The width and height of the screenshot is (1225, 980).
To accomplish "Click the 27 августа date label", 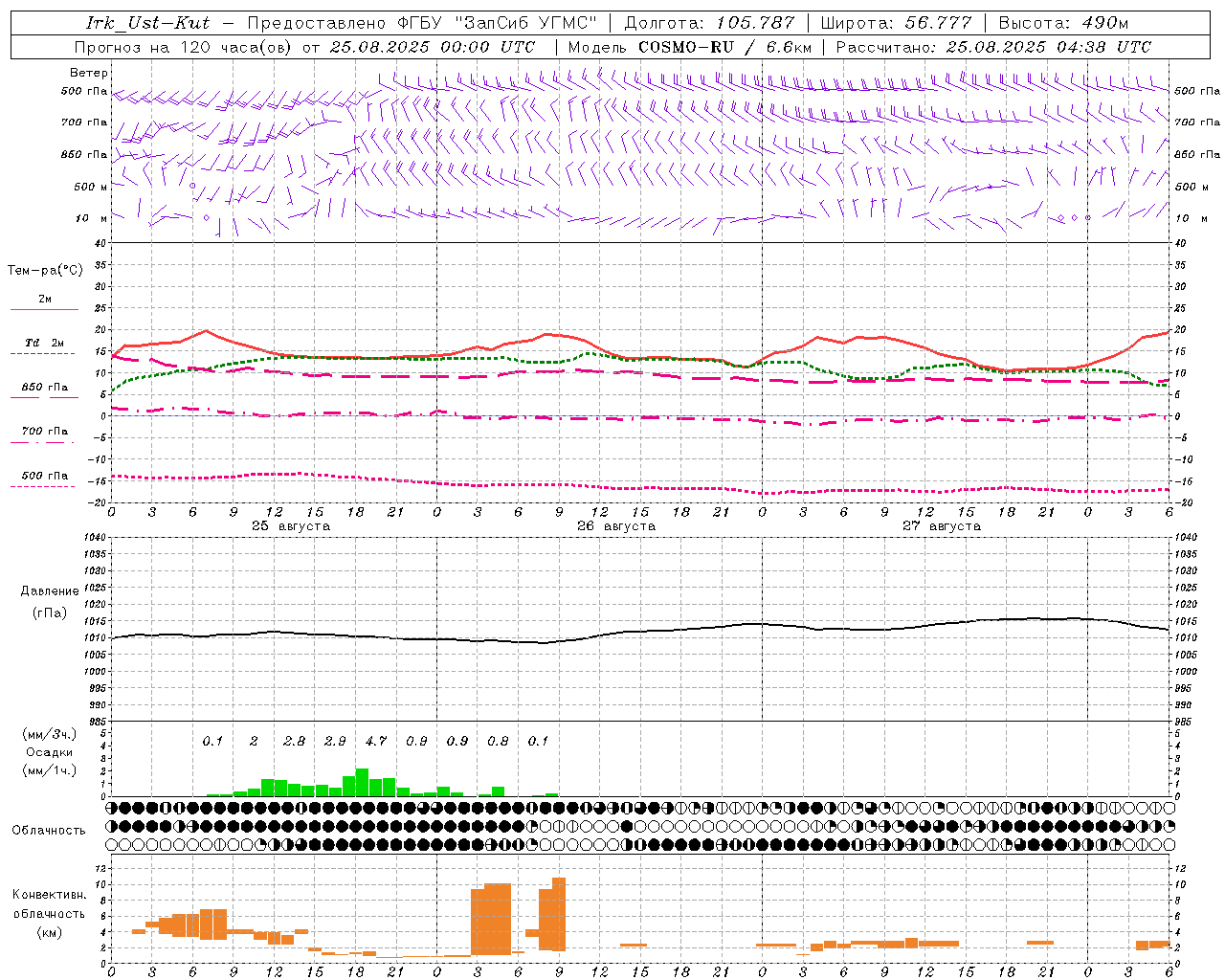I will tap(942, 526).
